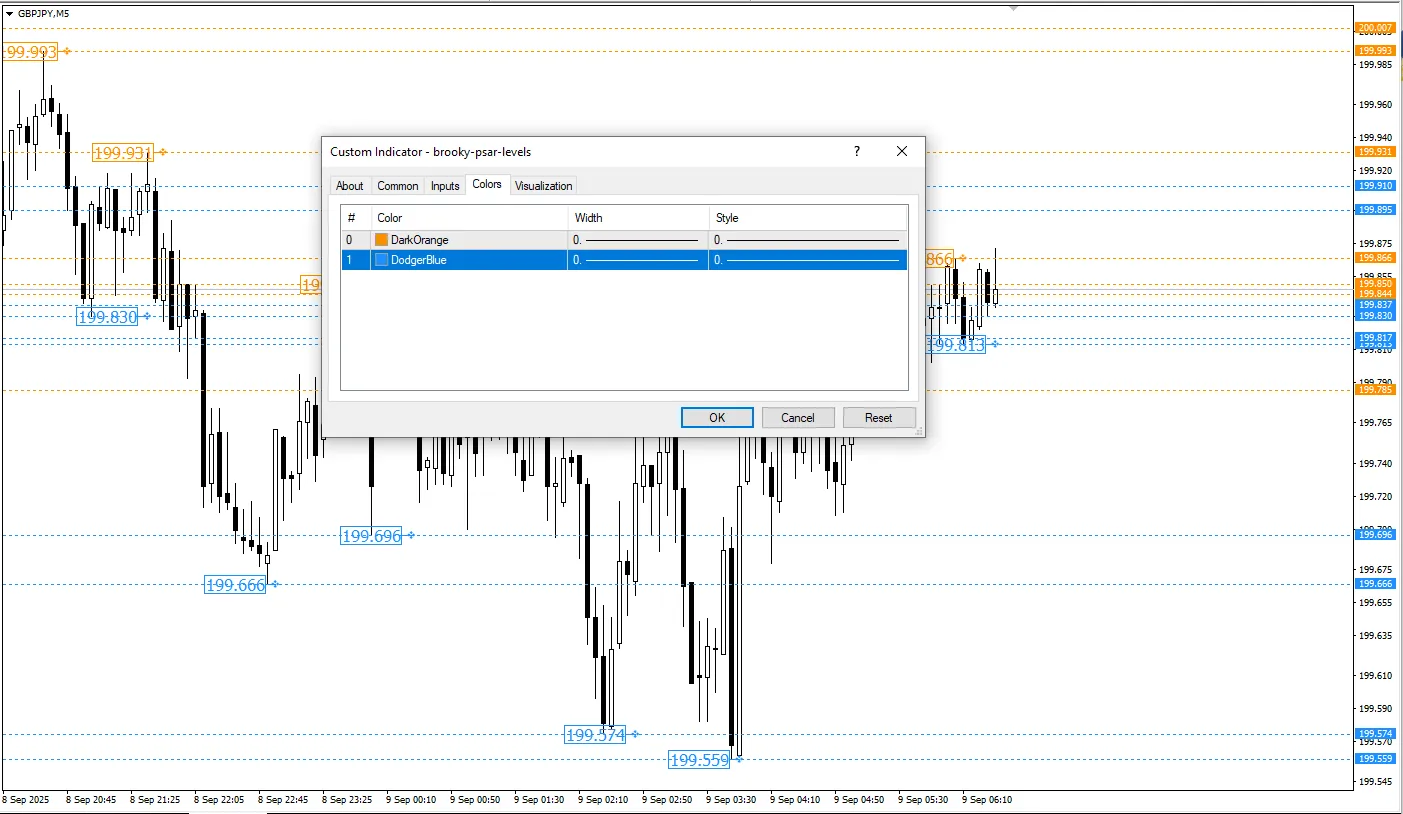Click the 199.895 tag on price axis
Image resolution: width=1403 pixels, height=814 pixels.
1375,210
